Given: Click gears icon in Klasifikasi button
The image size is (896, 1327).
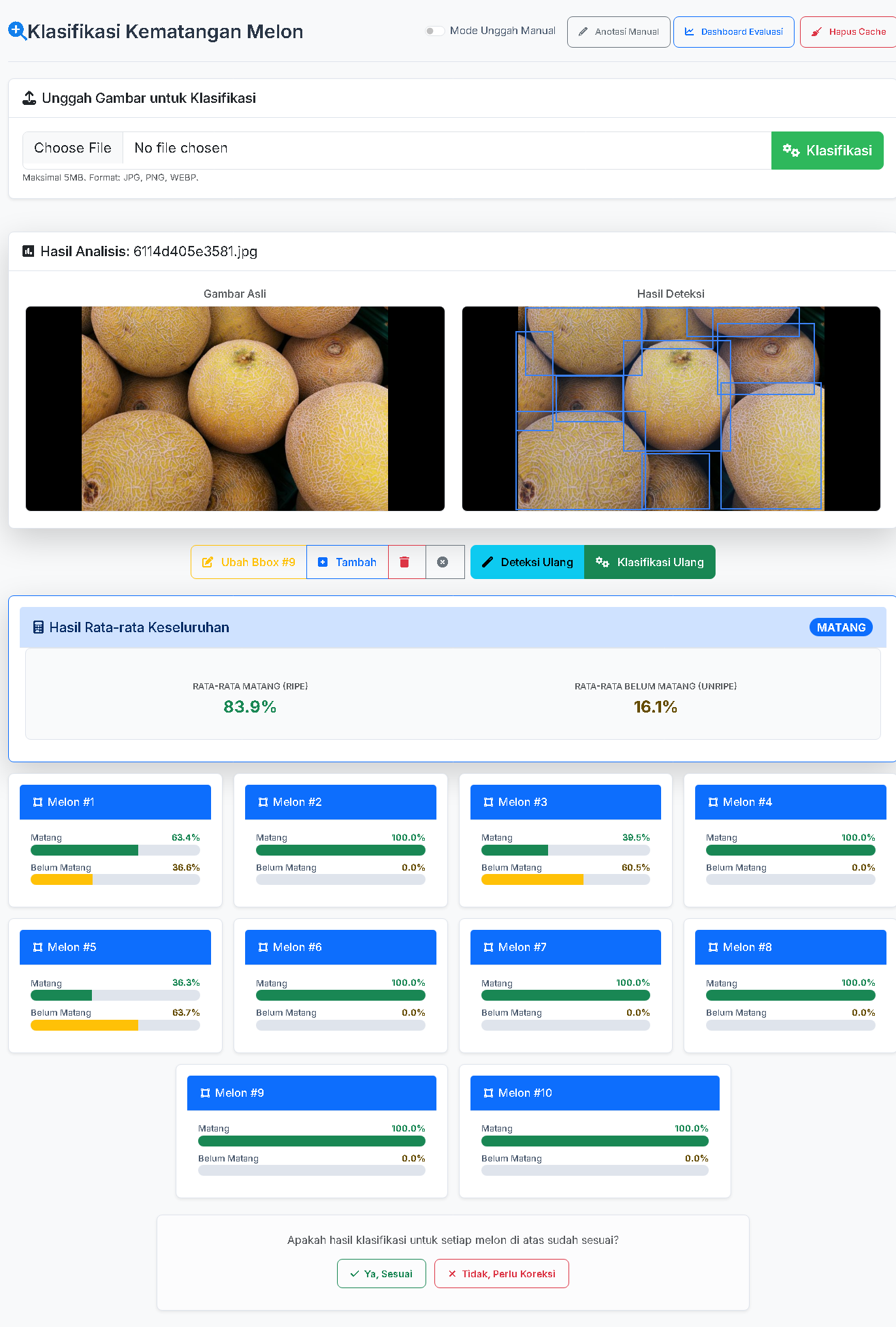Looking at the screenshot, I should click(x=791, y=151).
